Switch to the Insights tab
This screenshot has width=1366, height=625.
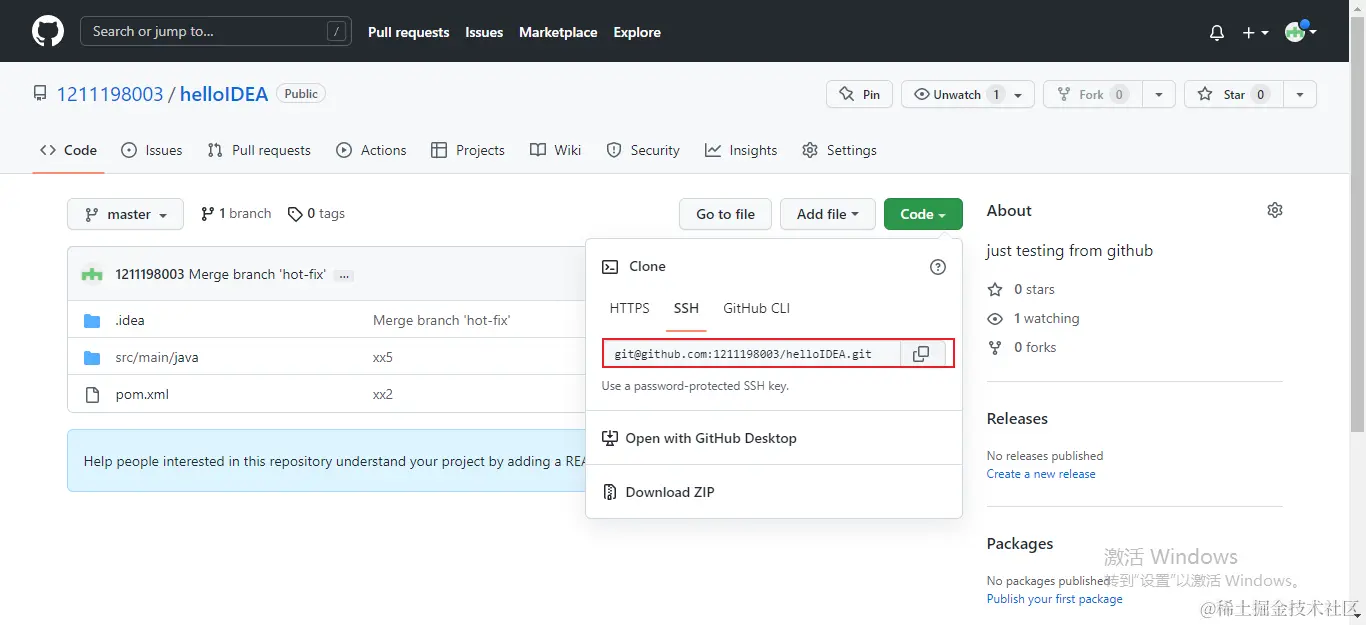coord(741,150)
